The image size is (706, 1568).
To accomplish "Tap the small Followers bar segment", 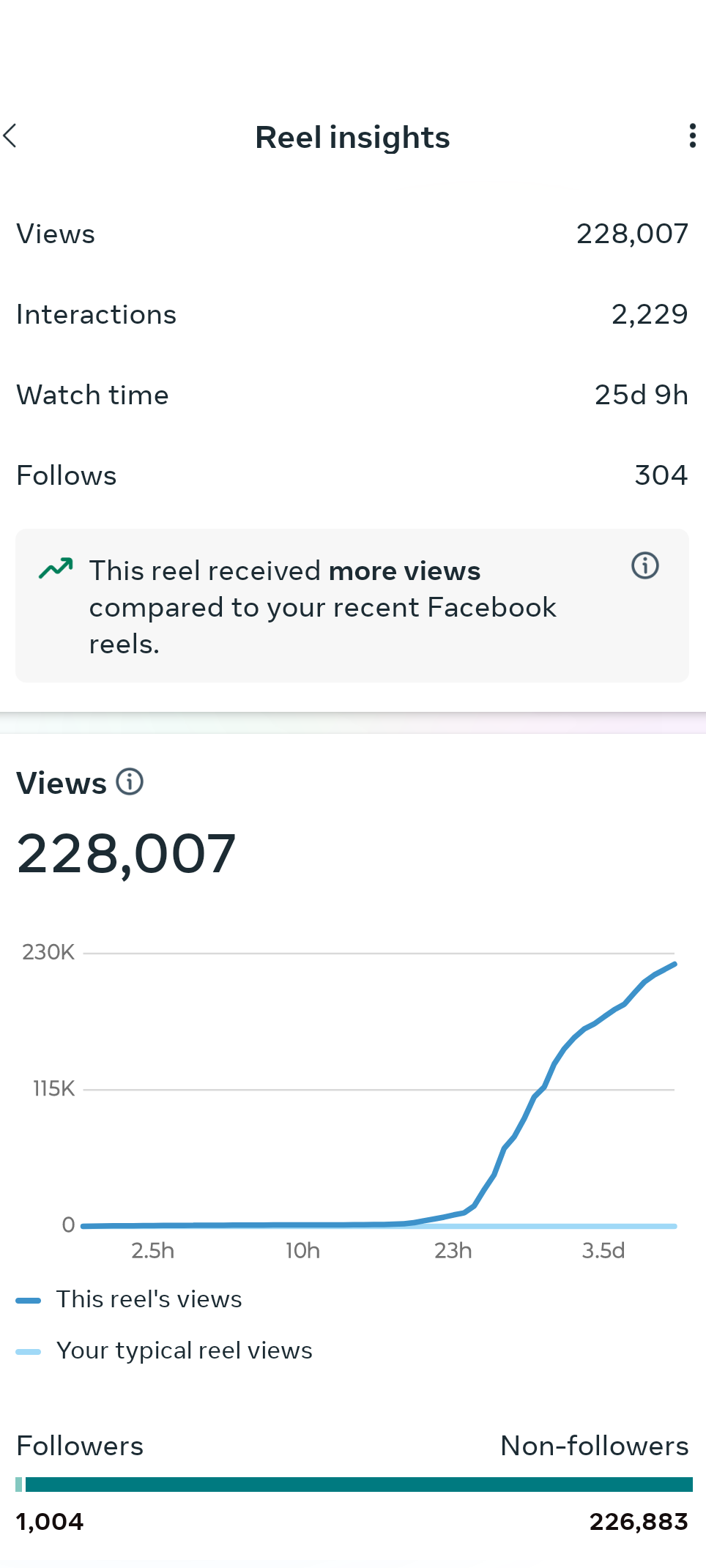I will click(x=18, y=1485).
